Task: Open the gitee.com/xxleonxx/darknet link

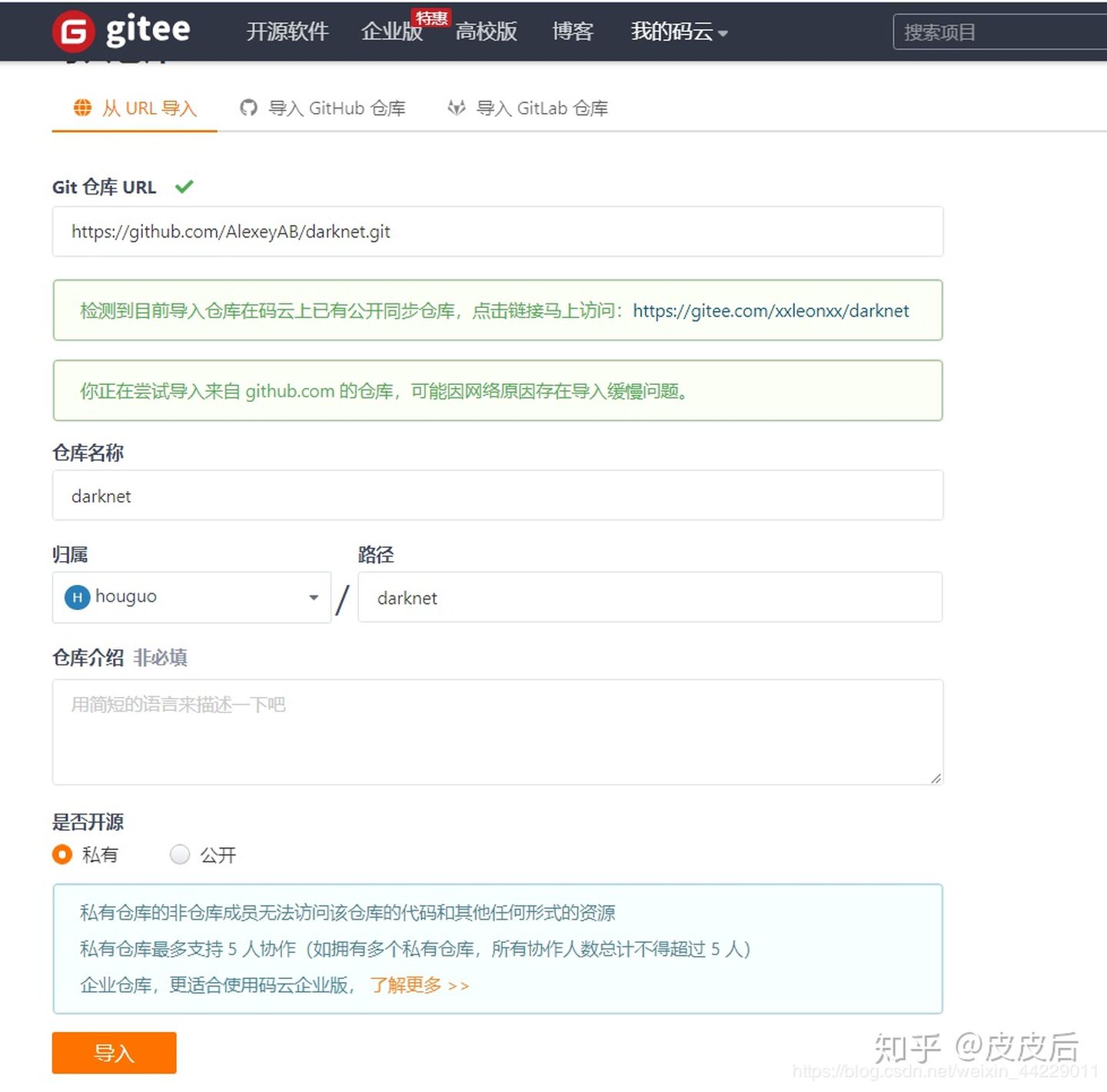Action: click(770, 310)
